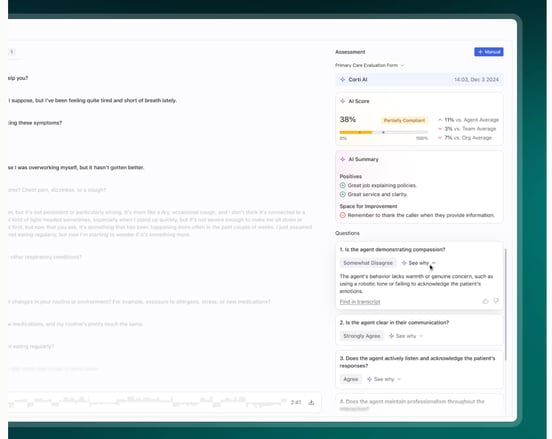This screenshot has width=552, height=439.
Task: Click the AI Score sparkle icon
Action: [343, 101]
